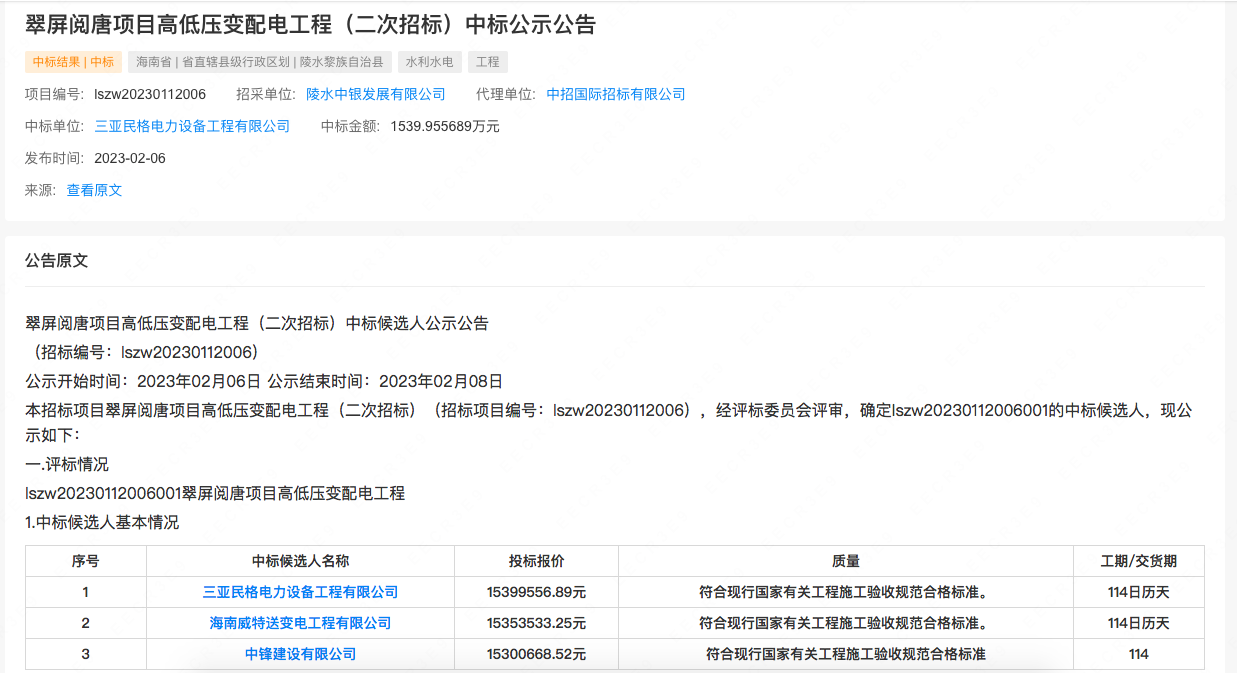The width and height of the screenshot is (1237, 673).
Task: Open 海南威特送变电工程有限公司 candidate link
Action: 300,623
